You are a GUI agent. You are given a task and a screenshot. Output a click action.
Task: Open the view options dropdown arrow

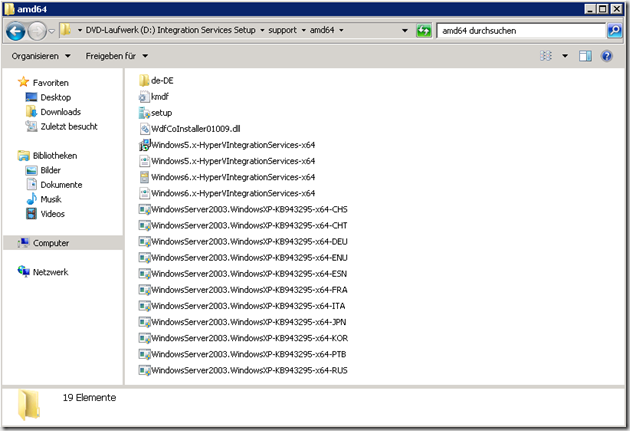coord(565,56)
